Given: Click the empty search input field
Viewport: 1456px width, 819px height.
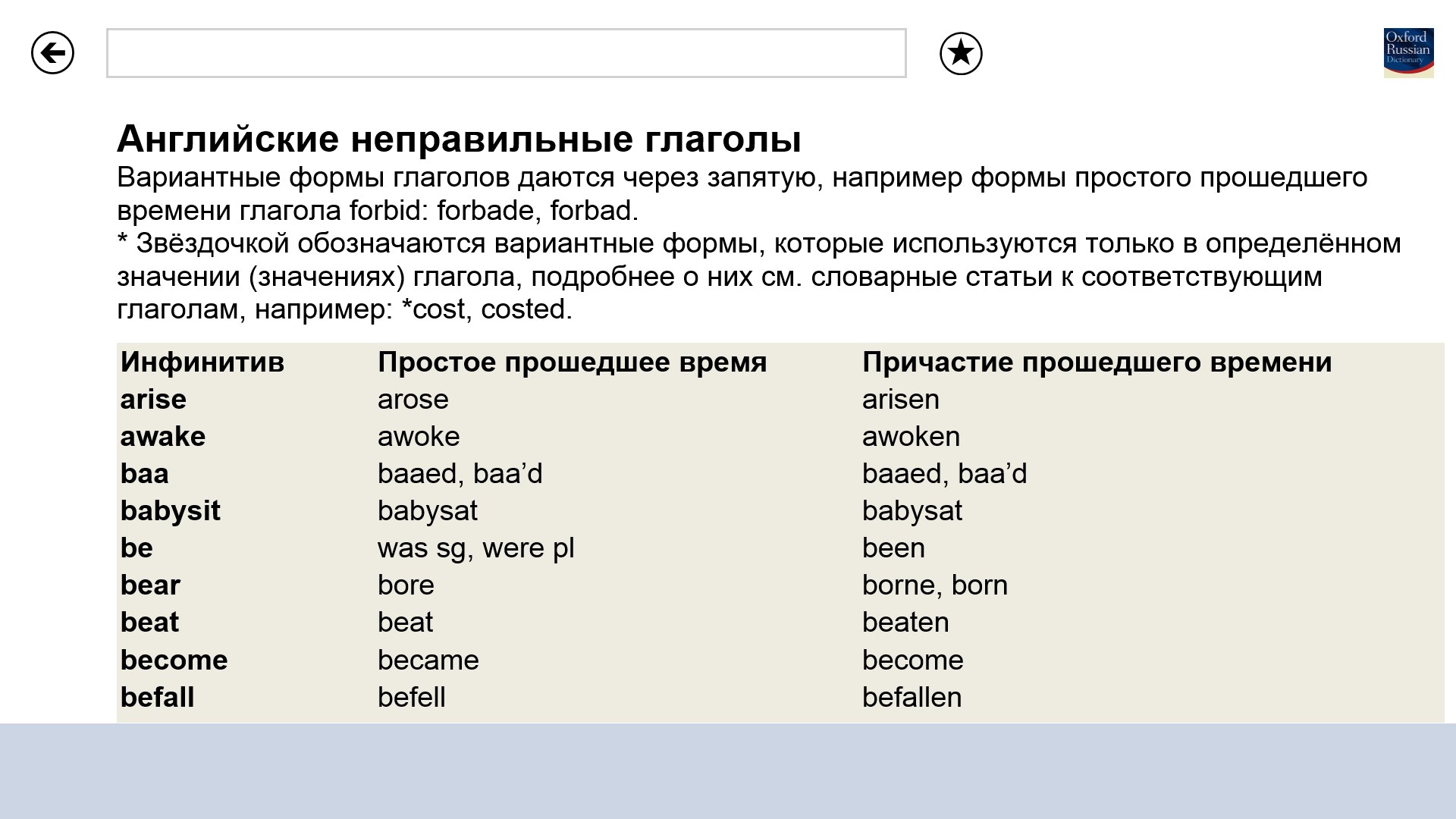Looking at the screenshot, I should 506,53.
